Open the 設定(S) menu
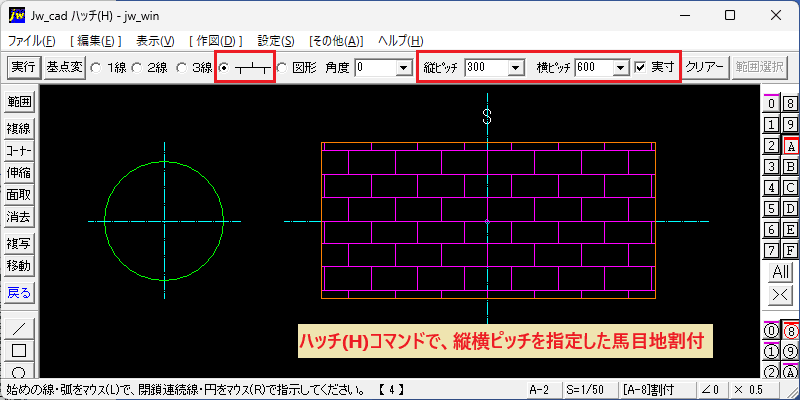This screenshot has height=400, width=800. pos(276,41)
